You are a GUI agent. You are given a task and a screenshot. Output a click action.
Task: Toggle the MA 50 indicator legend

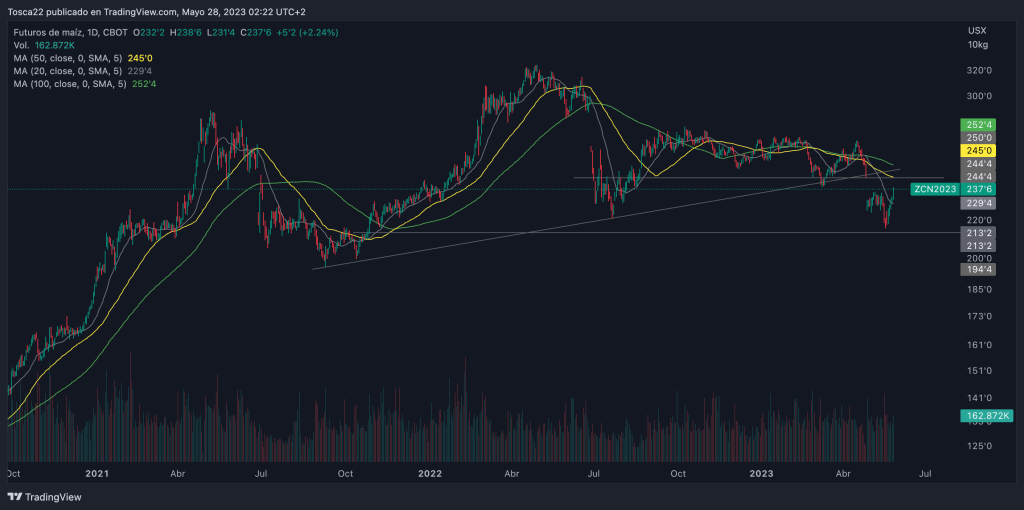click(68, 58)
